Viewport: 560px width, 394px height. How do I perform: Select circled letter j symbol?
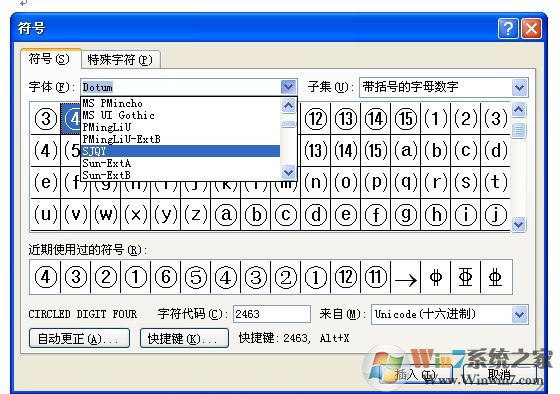[496, 214]
